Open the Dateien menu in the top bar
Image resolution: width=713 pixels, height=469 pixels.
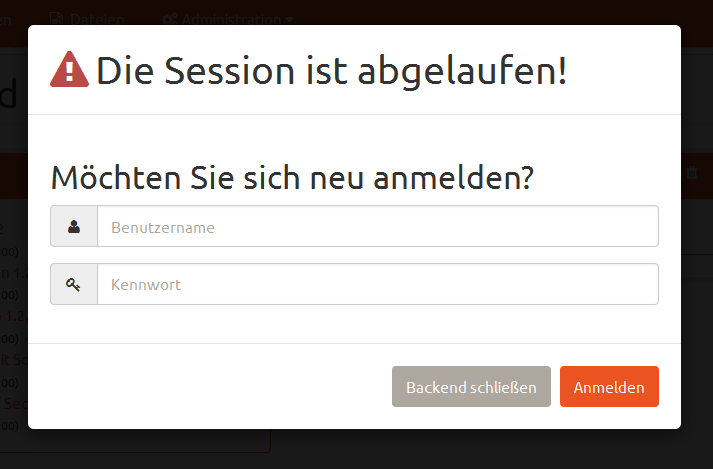tap(97, 18)
